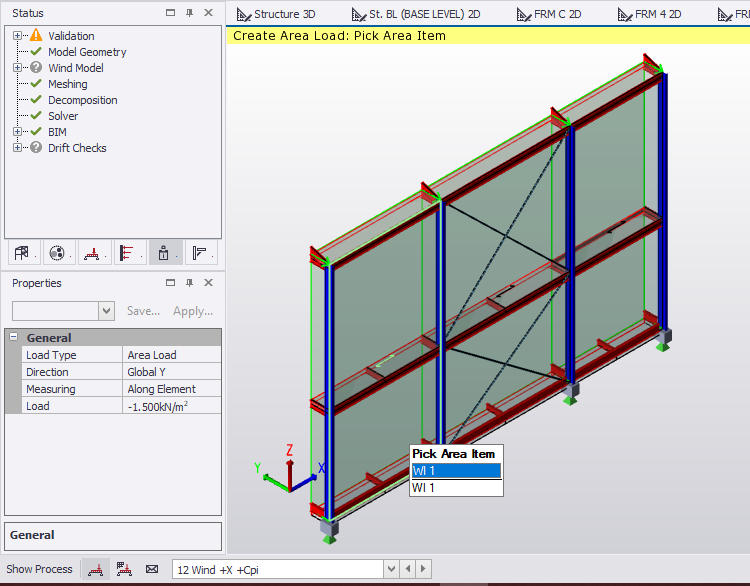Click the combinations icon in bottom bar

[124, 569]
